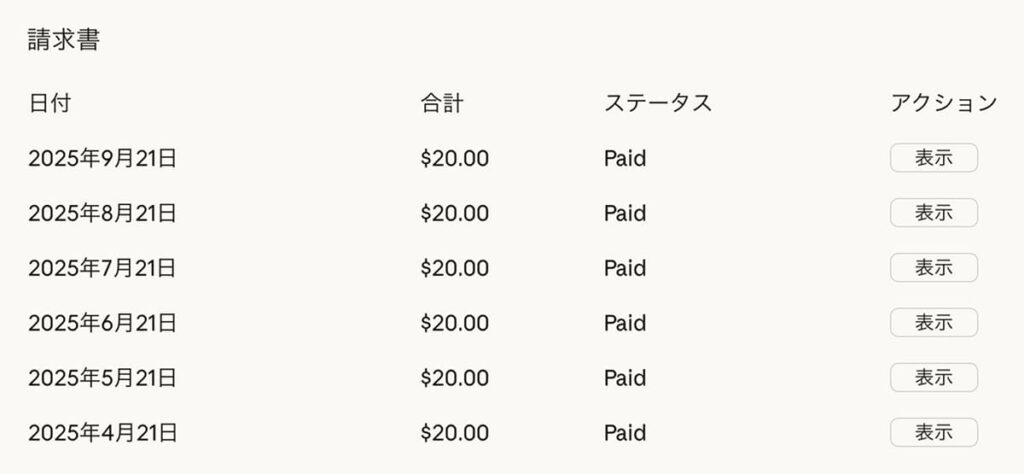Click Paid status on the 2025年9月21日 row
This screenshot has height=474, width=1024.
[625, 158]
